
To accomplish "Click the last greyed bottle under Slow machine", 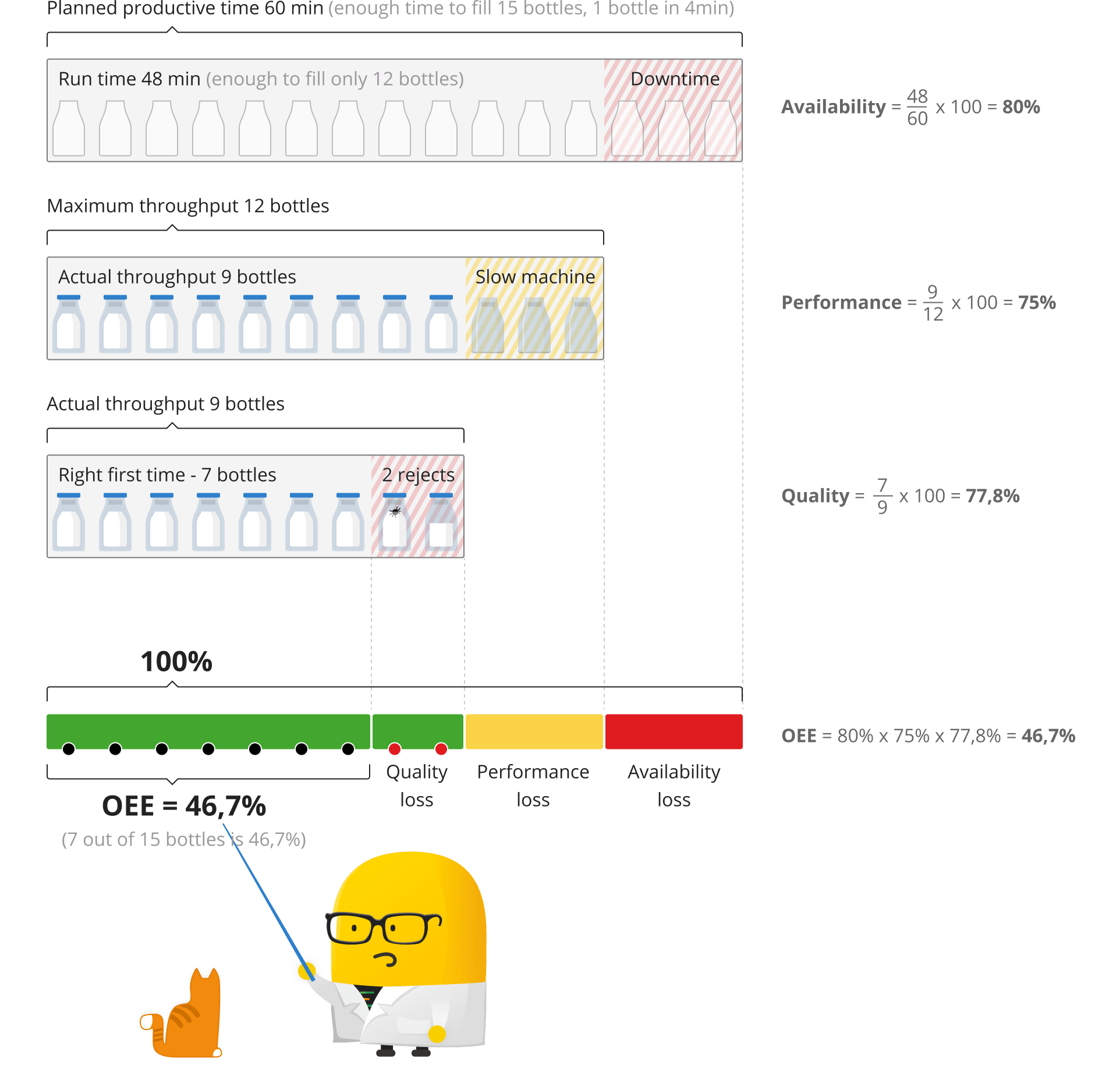I will tap(581, 326).
